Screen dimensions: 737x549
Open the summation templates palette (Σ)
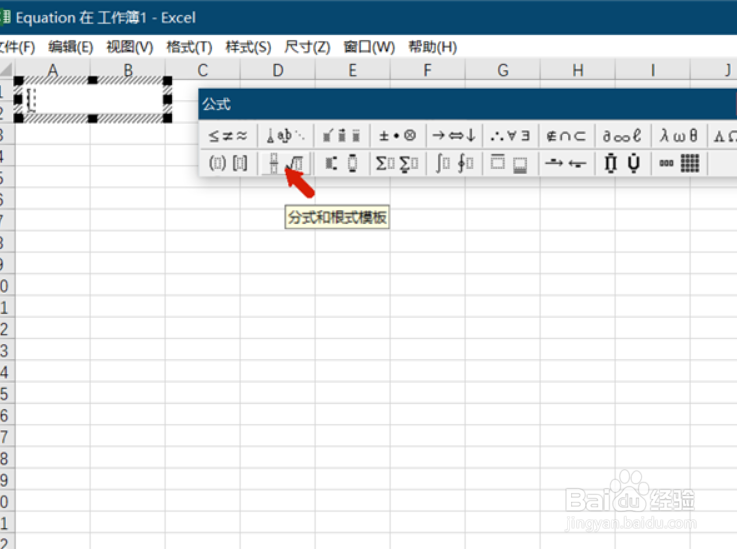(x=398, y=163)
